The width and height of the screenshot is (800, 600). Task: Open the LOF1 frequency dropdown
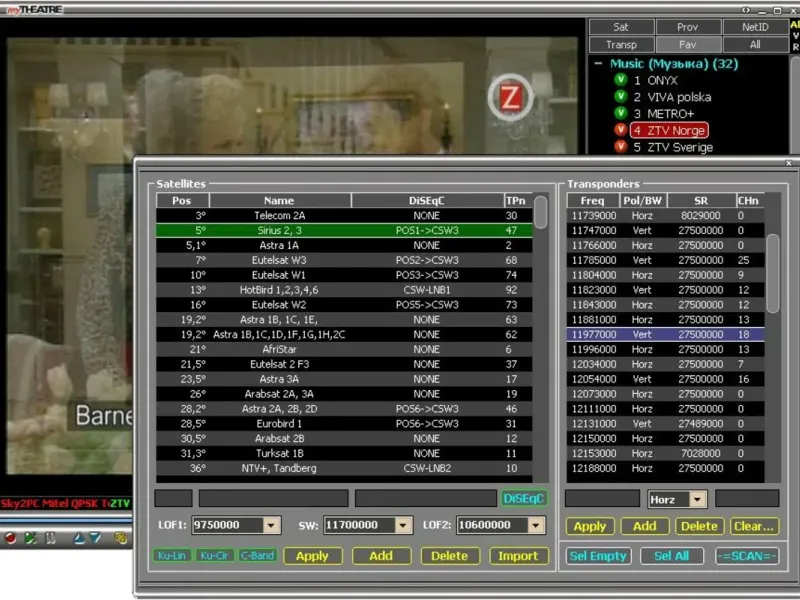point(271,525)
